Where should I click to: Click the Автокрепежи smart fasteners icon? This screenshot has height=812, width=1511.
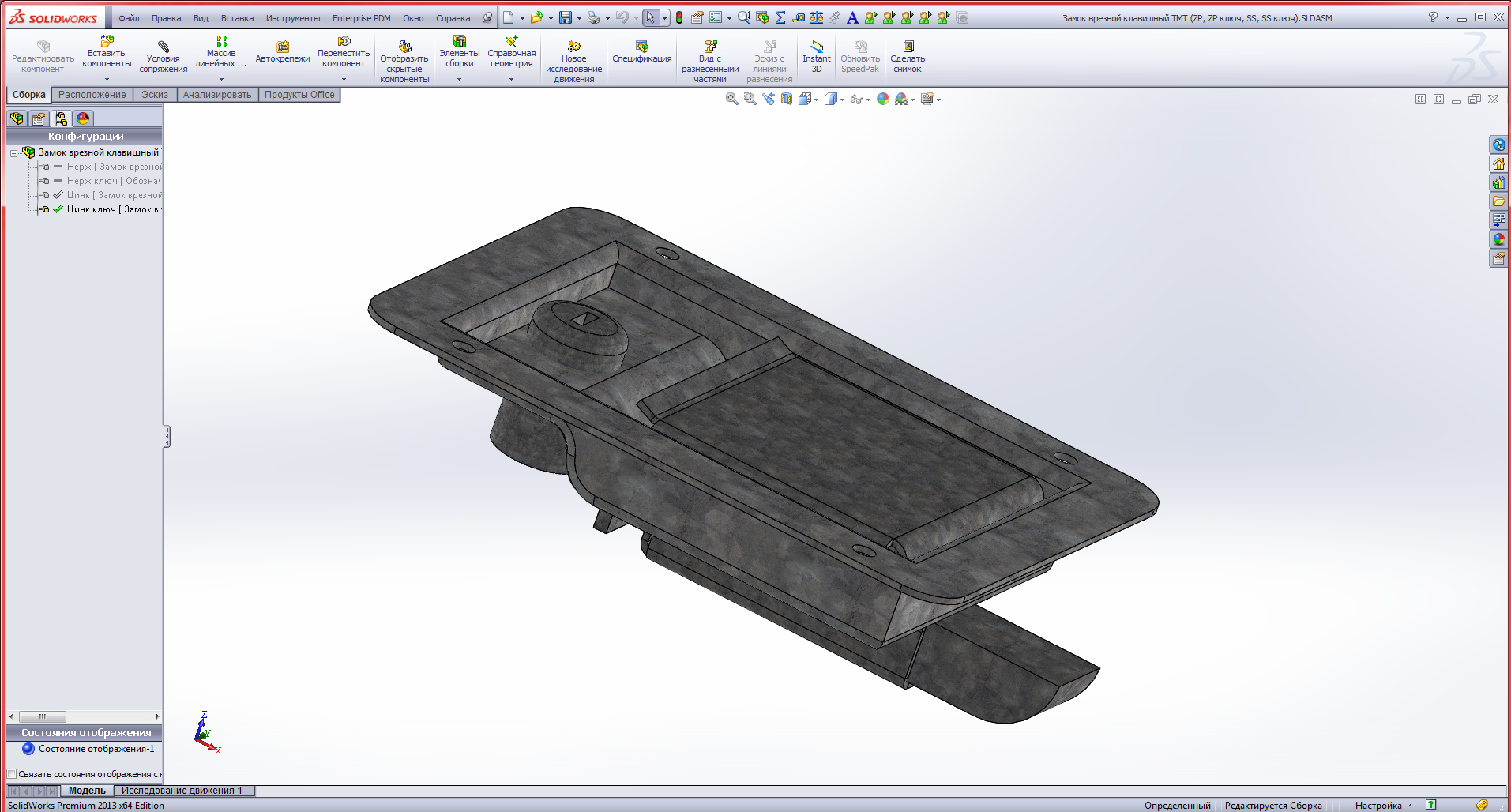283,52
